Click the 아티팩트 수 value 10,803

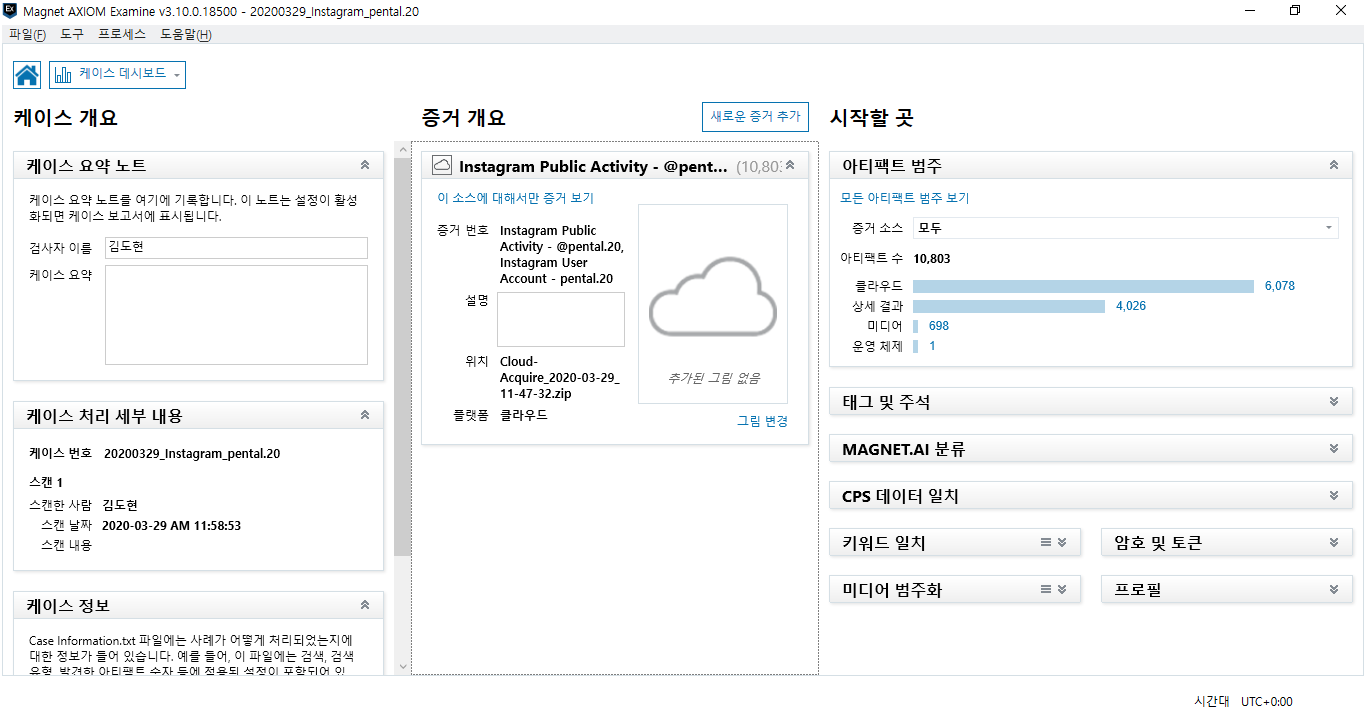pos(932,259)
